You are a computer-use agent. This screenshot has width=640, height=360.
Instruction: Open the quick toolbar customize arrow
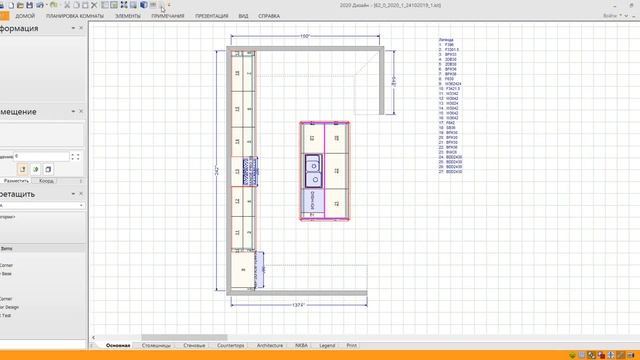coord(169,5)
